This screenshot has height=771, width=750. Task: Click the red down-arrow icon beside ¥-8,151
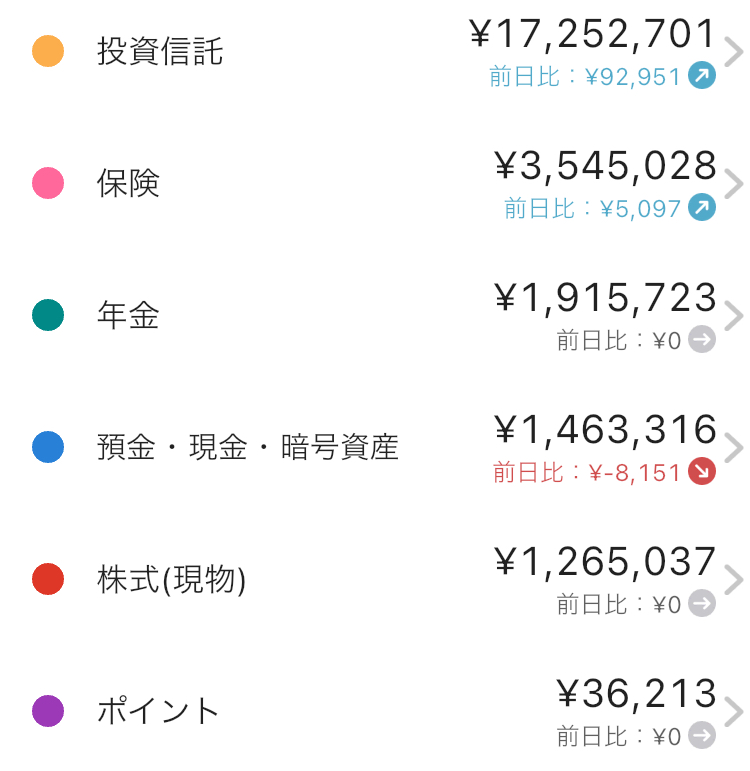click(702, 471)
